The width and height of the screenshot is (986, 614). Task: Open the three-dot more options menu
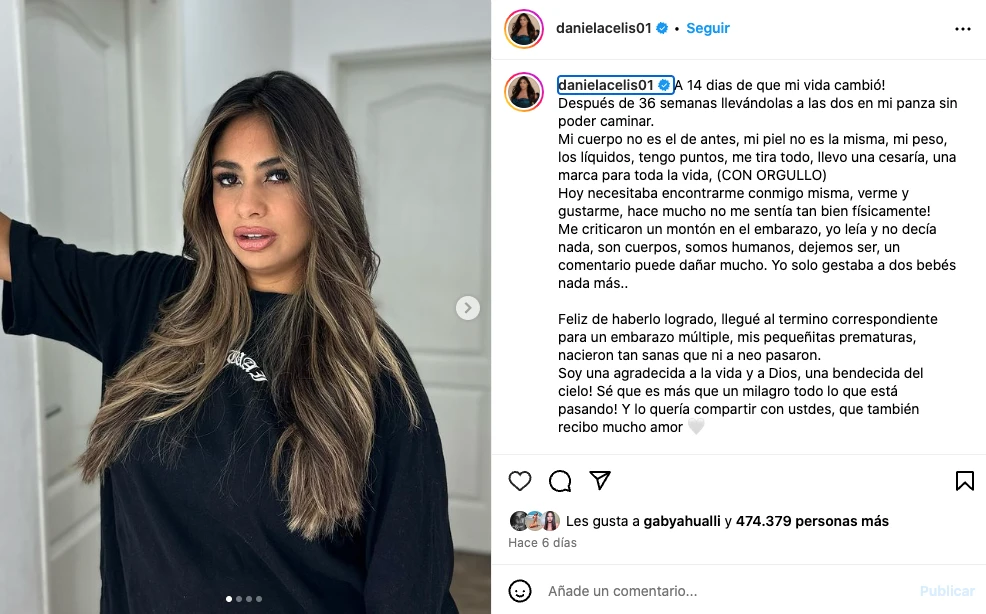click(963, 29)
